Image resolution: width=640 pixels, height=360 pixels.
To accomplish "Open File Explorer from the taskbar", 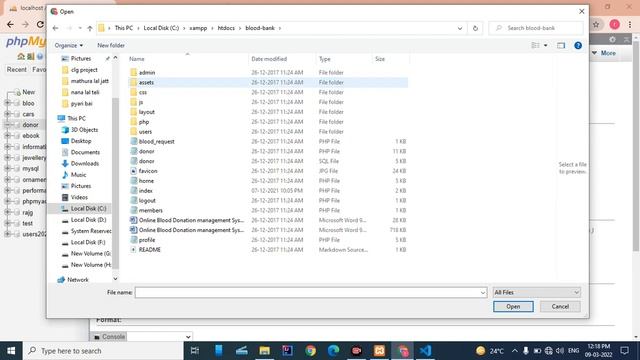I will [264, 351].
